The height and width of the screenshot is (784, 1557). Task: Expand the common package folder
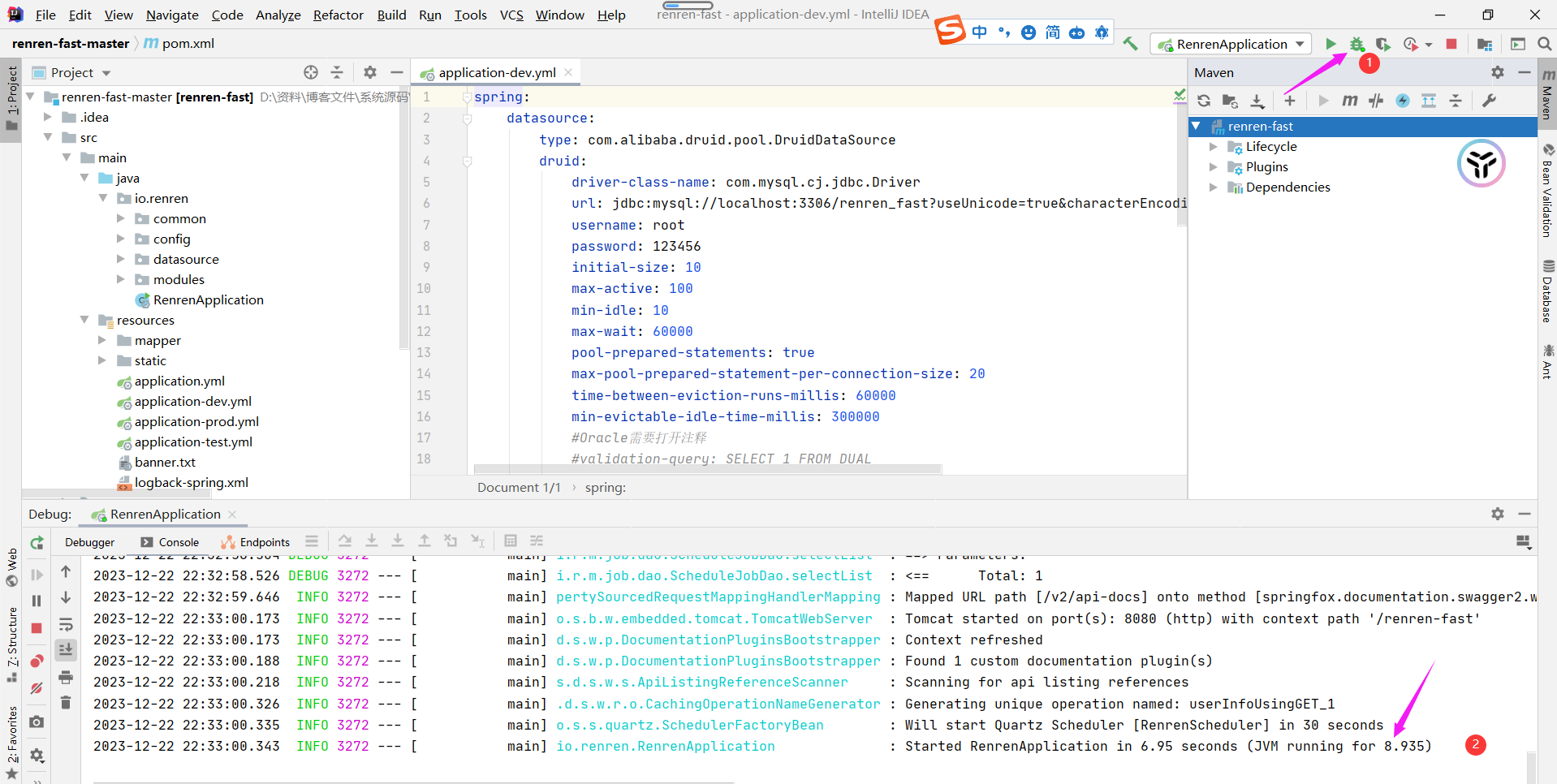(120, 218)
